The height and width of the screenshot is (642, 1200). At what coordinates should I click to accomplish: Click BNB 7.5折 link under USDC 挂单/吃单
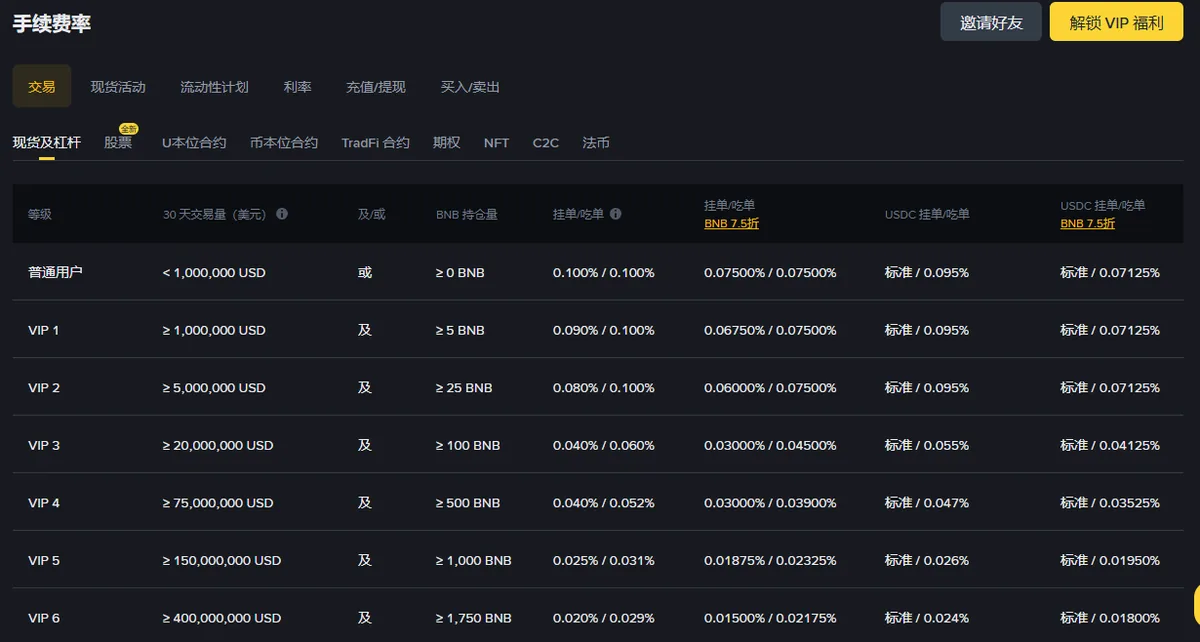1087,224
